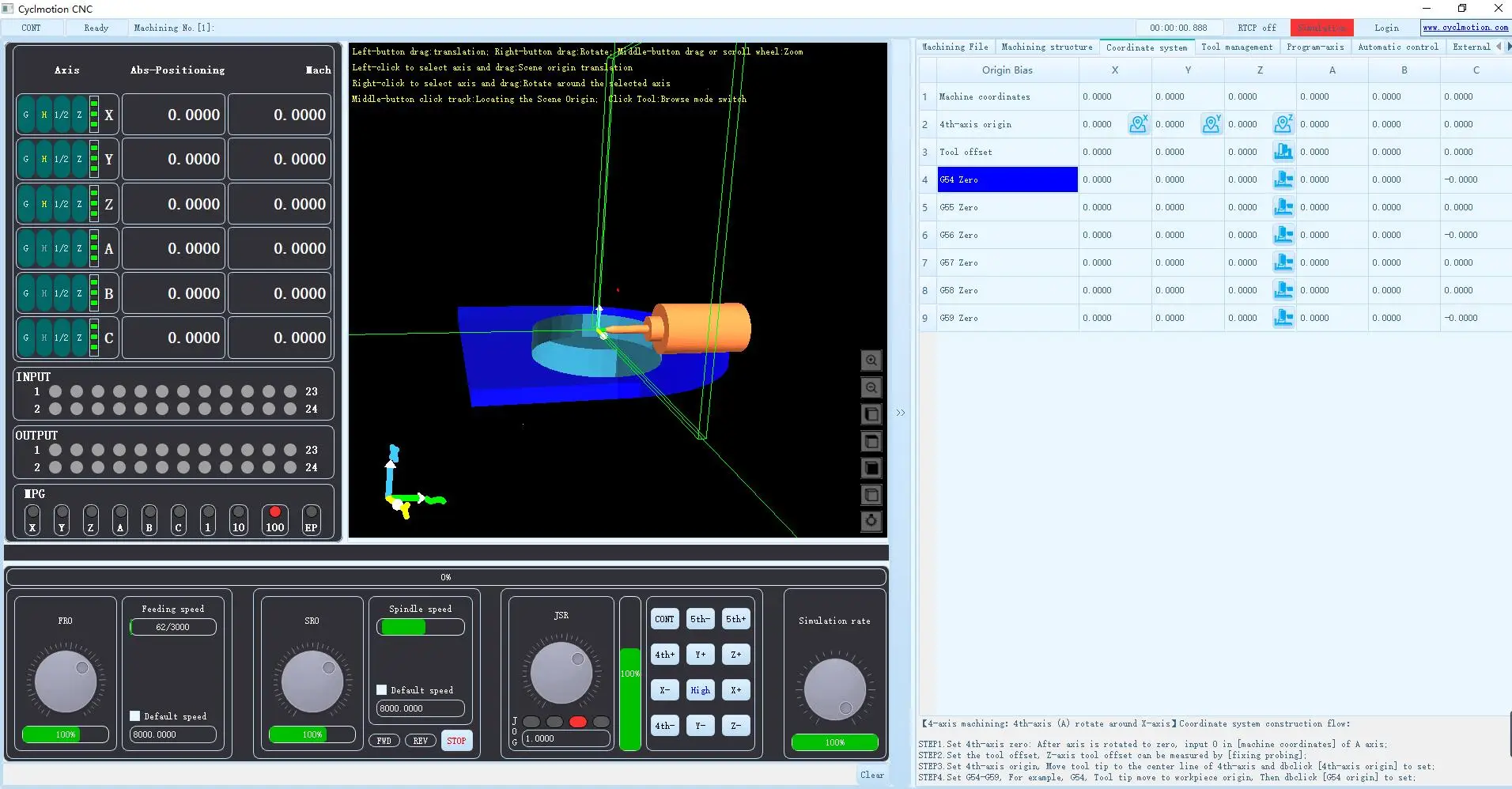Click the light bulb icon in viewport
This screenshot has width=1512, height=789.
(x=871, y=521)
